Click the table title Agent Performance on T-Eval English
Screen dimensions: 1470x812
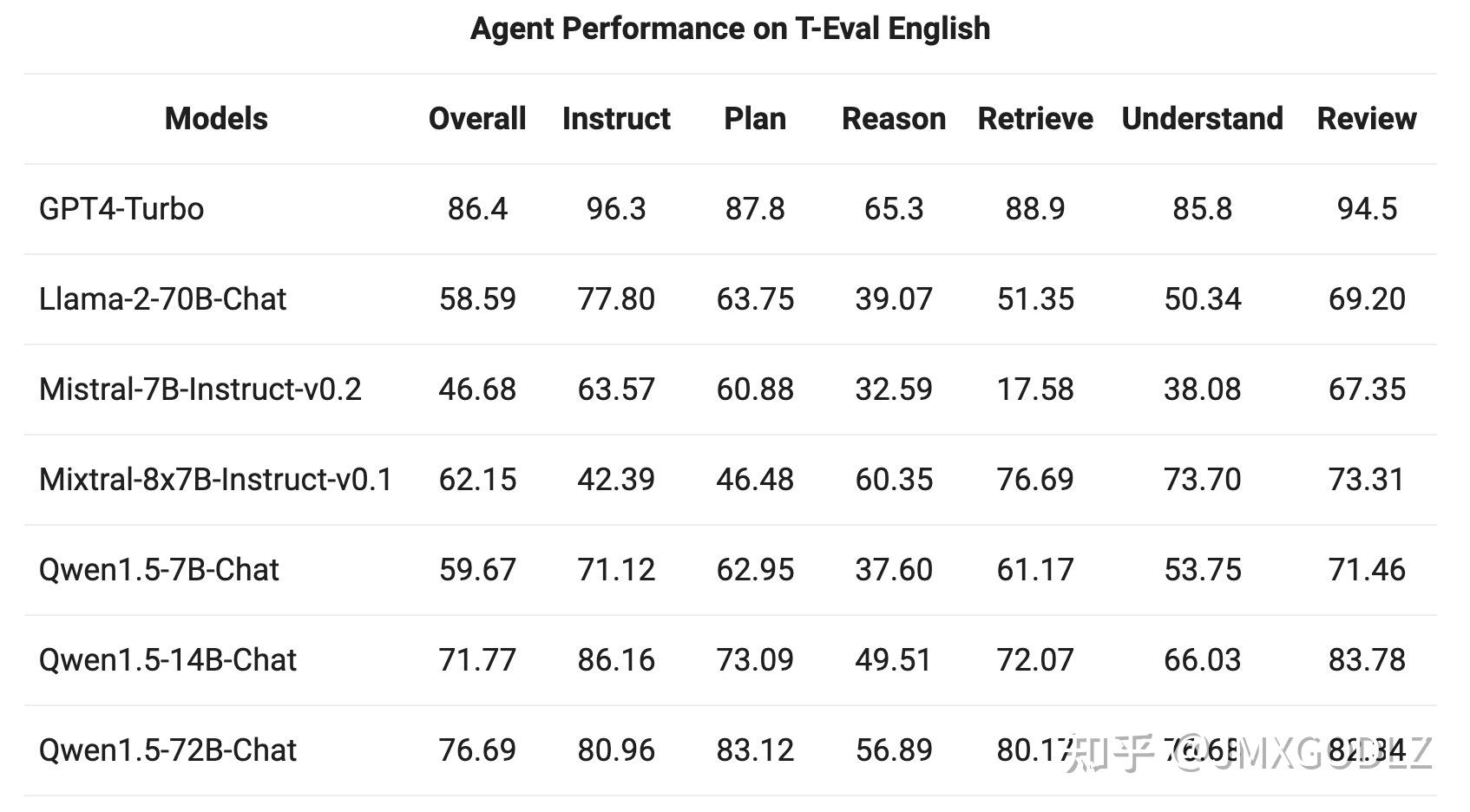730,29
